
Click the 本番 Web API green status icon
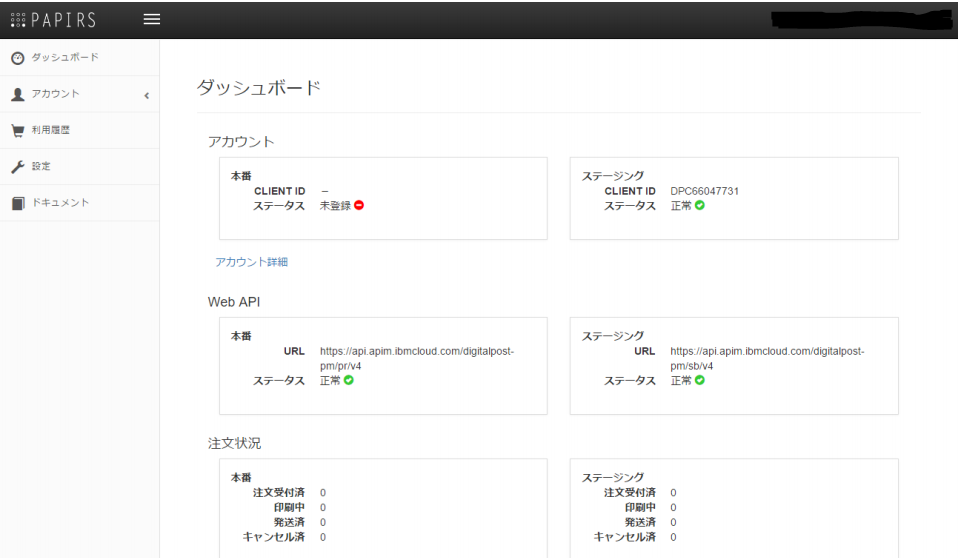point(349,380)
